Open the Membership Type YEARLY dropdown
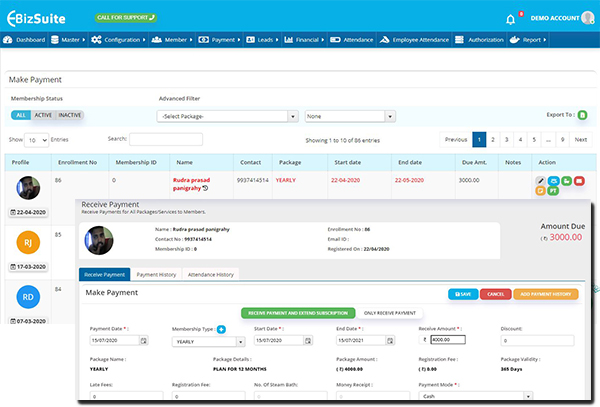 point(208,342)
